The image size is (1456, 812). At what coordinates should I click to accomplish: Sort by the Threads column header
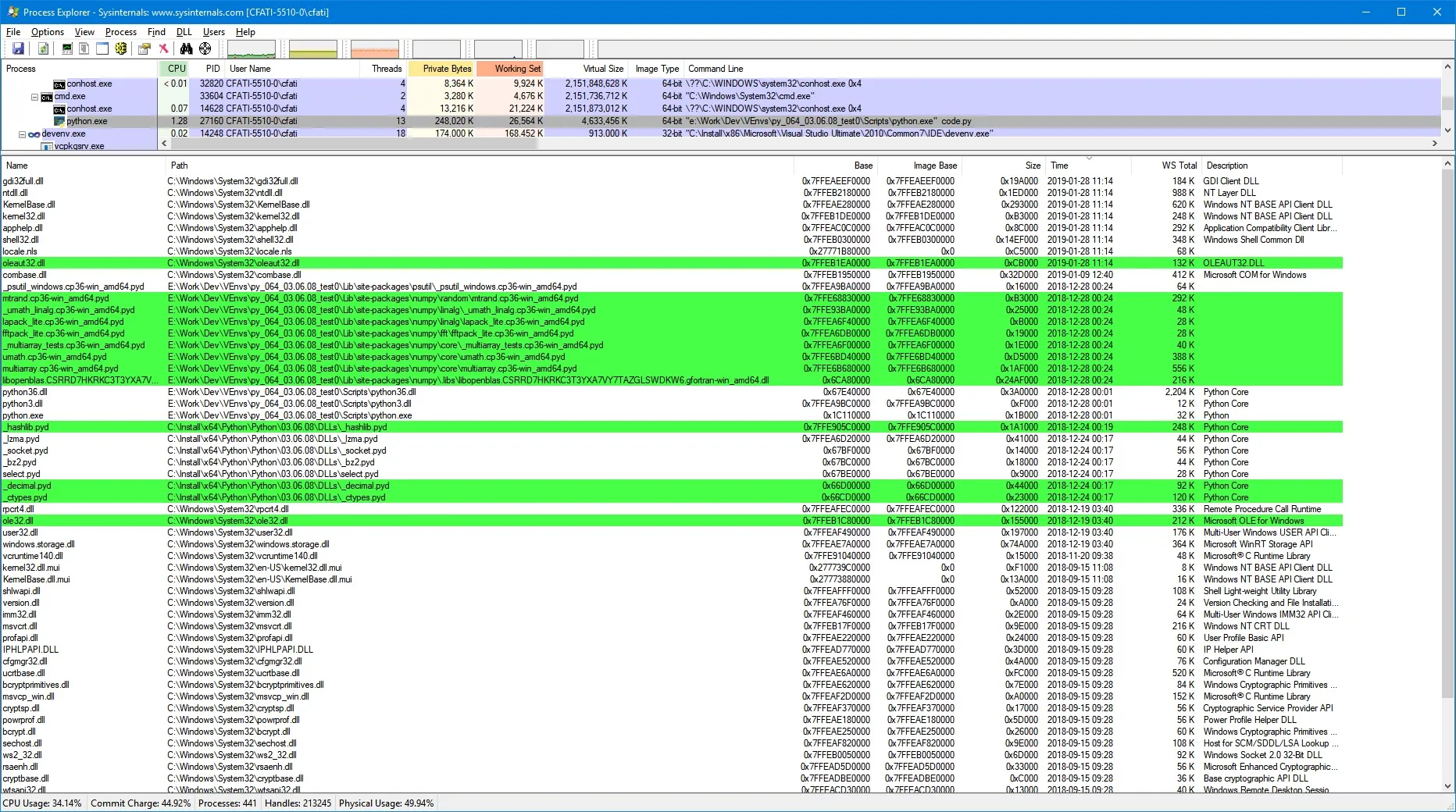[x=384, y=69]
